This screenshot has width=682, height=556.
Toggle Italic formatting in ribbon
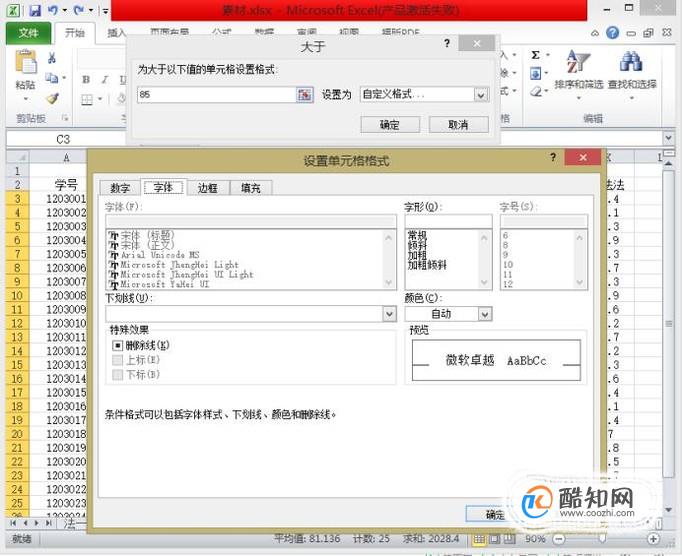[104, 80]
